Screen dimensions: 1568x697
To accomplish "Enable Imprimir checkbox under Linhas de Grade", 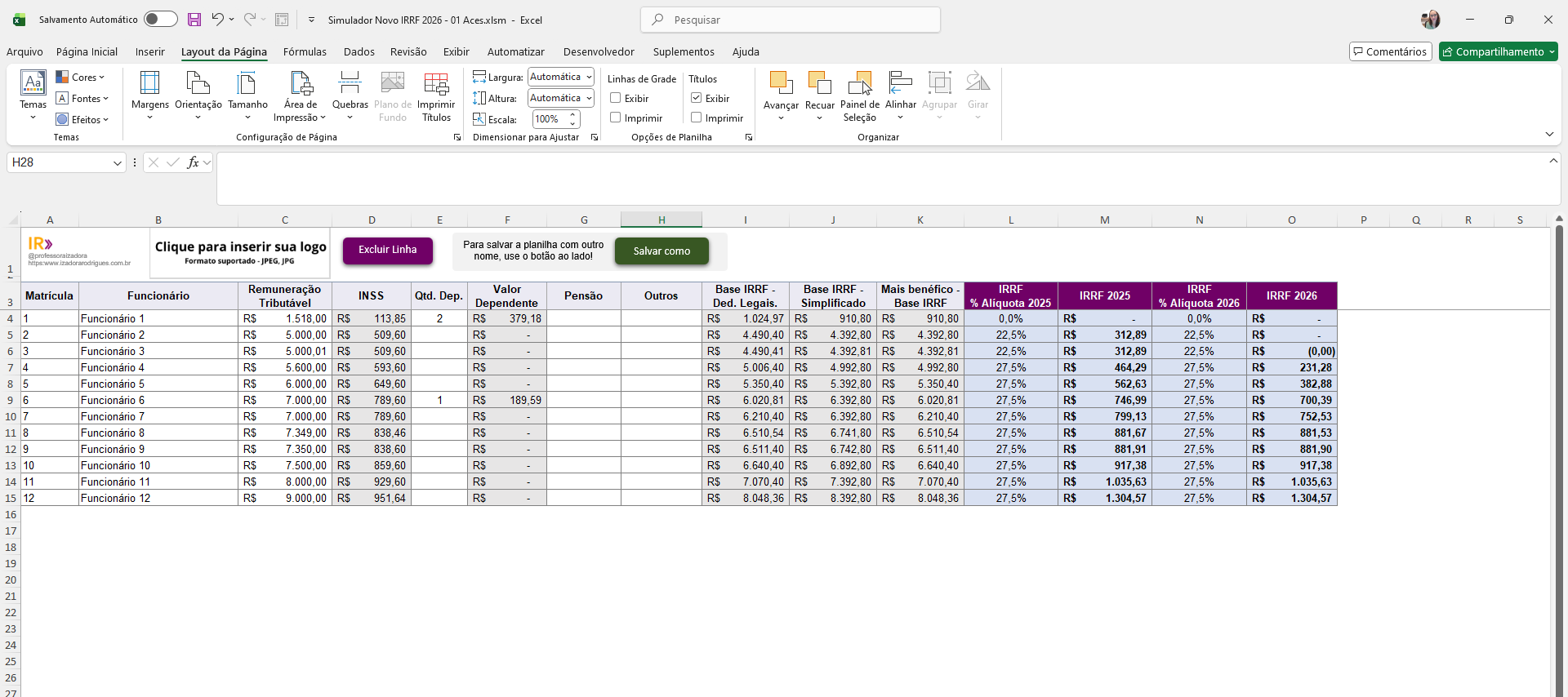I will click(x=616, y=118).
